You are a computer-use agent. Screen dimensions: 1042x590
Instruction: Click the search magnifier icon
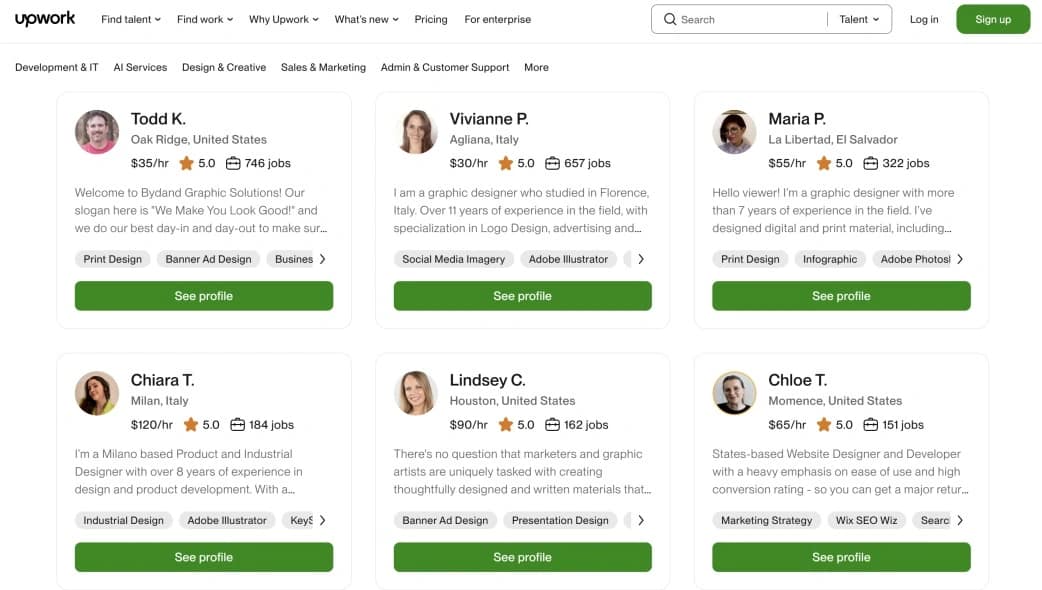pyautogui.click(x=669, y=19)
